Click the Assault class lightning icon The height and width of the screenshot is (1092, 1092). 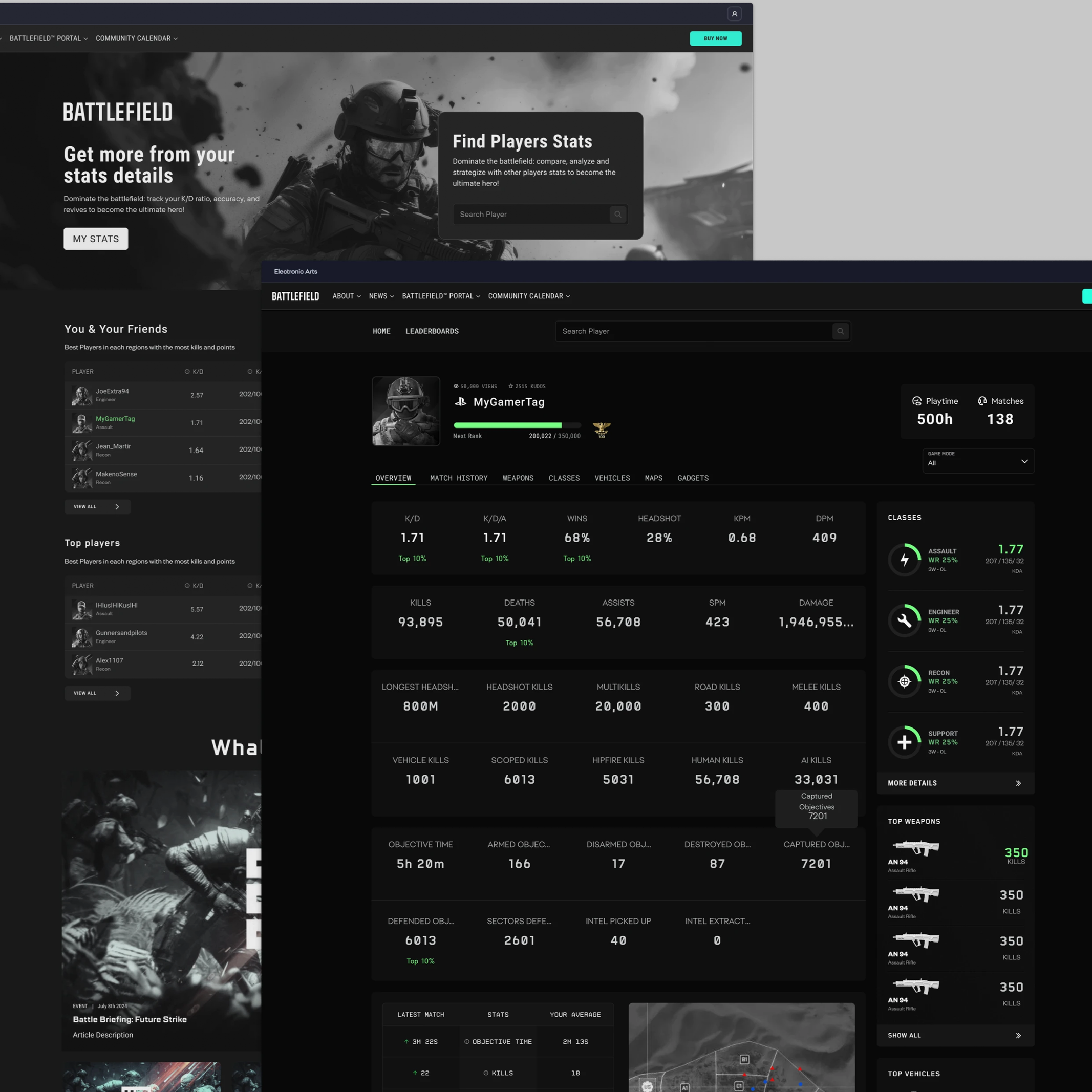(x=904, y=560)
